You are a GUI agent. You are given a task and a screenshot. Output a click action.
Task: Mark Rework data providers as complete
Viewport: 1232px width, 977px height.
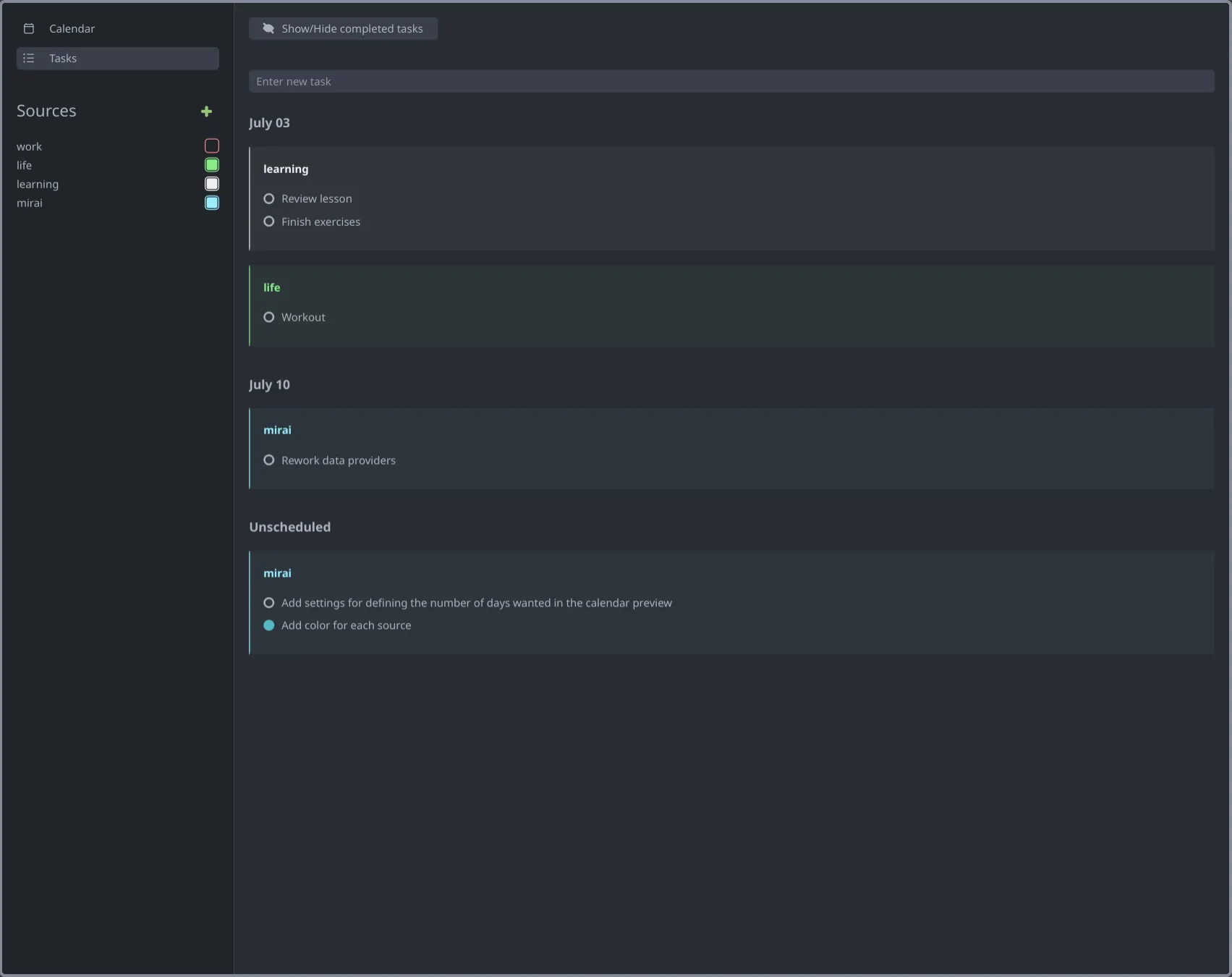click(x=269, y=460)
